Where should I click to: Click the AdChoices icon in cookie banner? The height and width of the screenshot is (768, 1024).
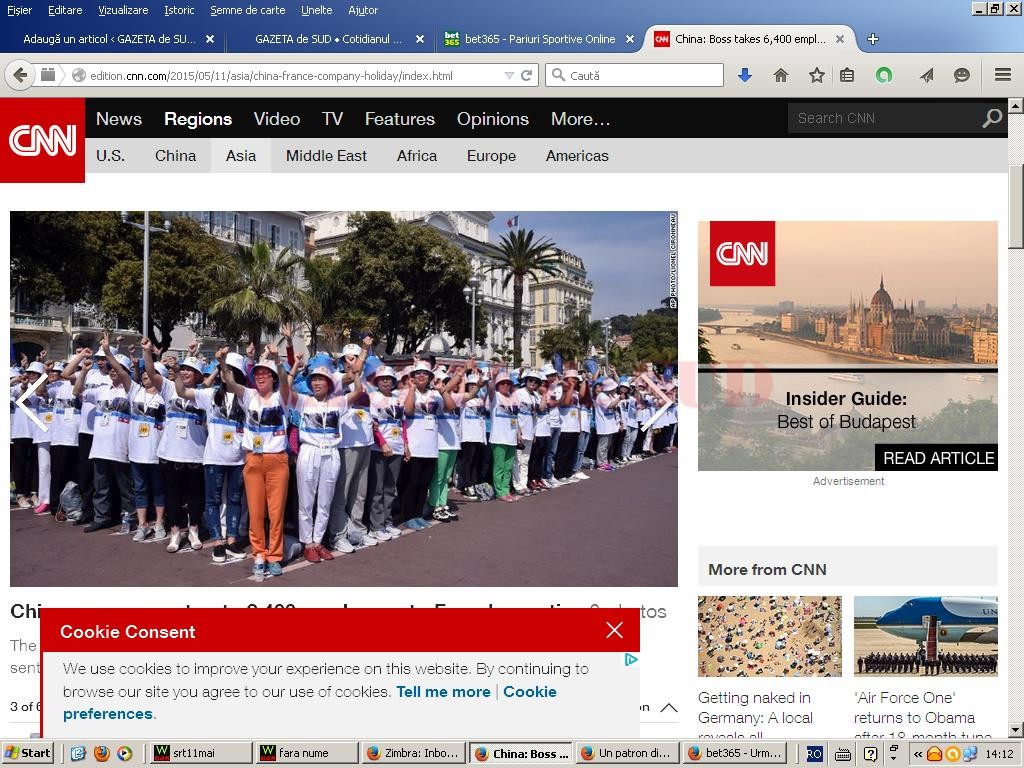(631, 660)
